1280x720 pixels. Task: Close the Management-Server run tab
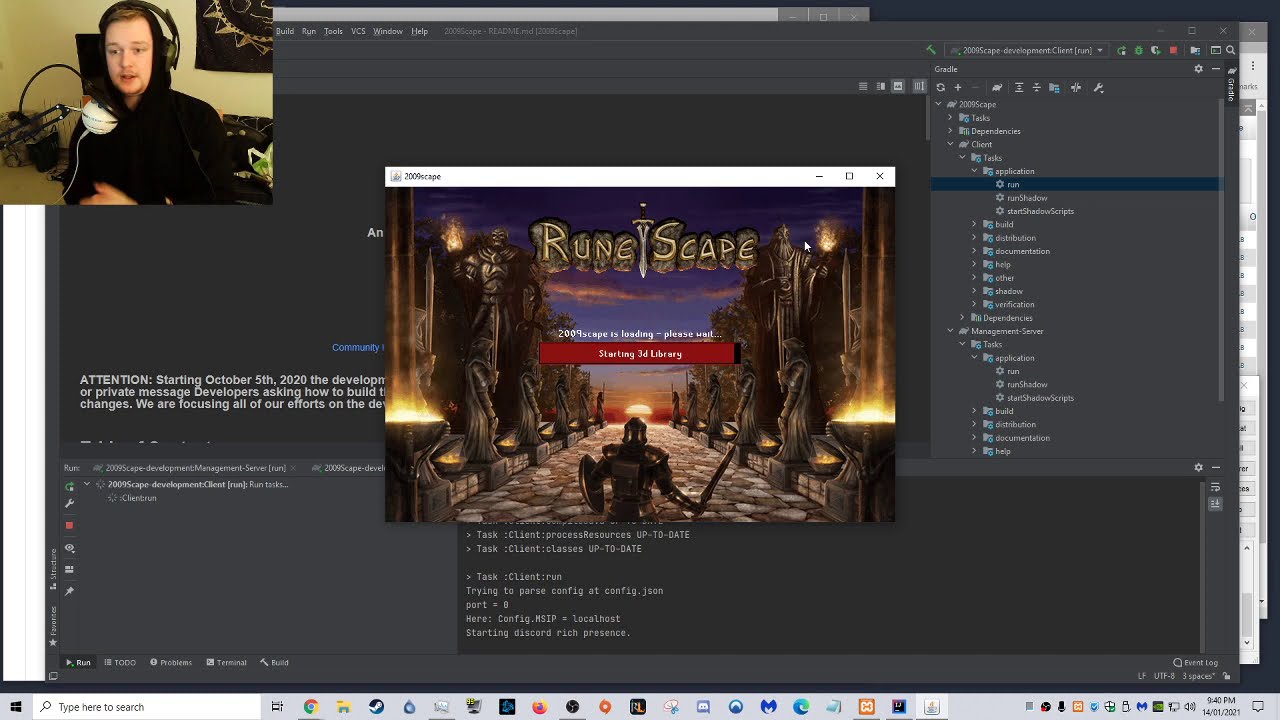(x=295, y=468)
